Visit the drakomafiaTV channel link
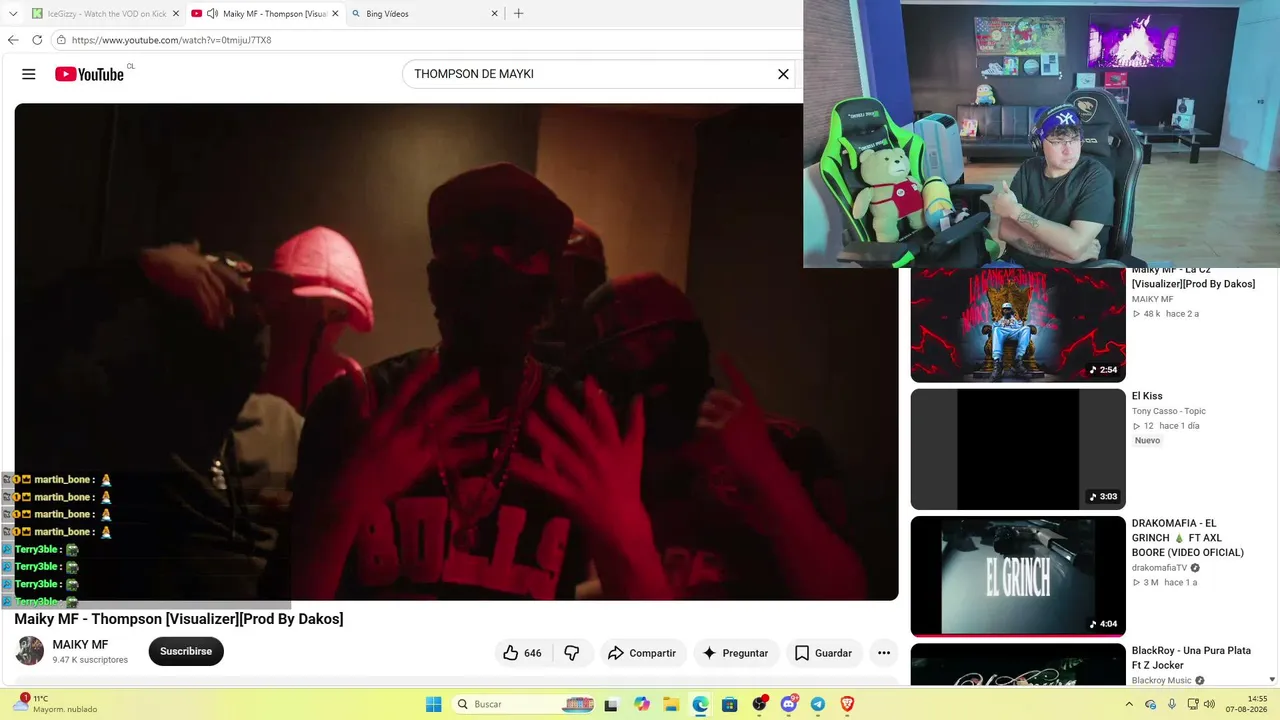This screenshot has width=1280, height=720. (x=1159, y=568)
